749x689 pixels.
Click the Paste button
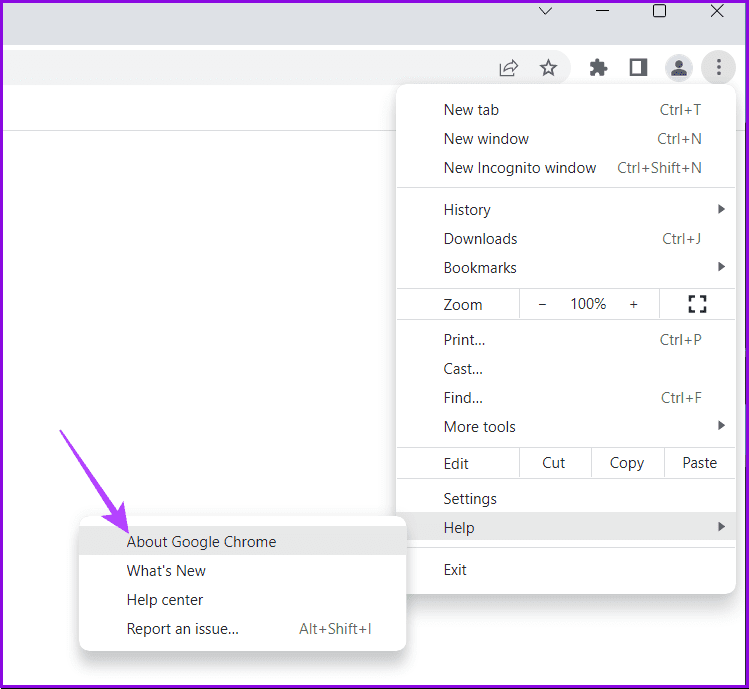(x=699, y=463)
